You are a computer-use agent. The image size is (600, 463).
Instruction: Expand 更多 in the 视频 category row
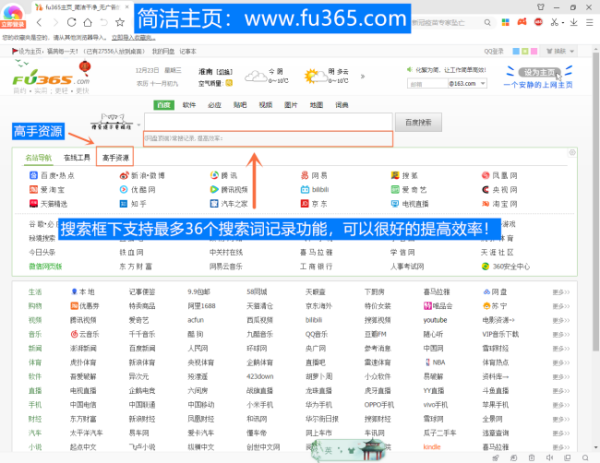click(559, 319)
